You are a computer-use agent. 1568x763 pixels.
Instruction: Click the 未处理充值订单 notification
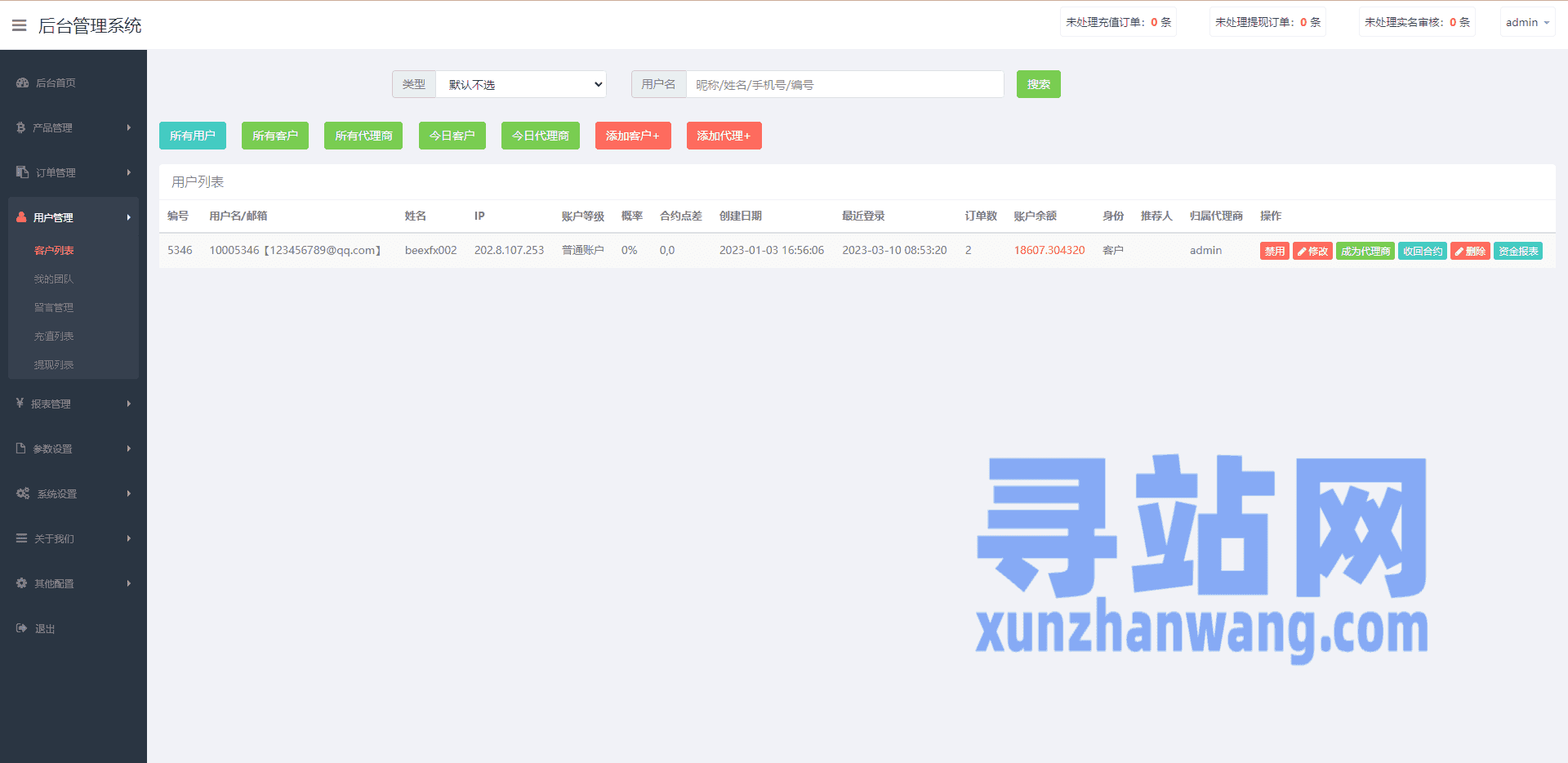[x=1118, y=22]
